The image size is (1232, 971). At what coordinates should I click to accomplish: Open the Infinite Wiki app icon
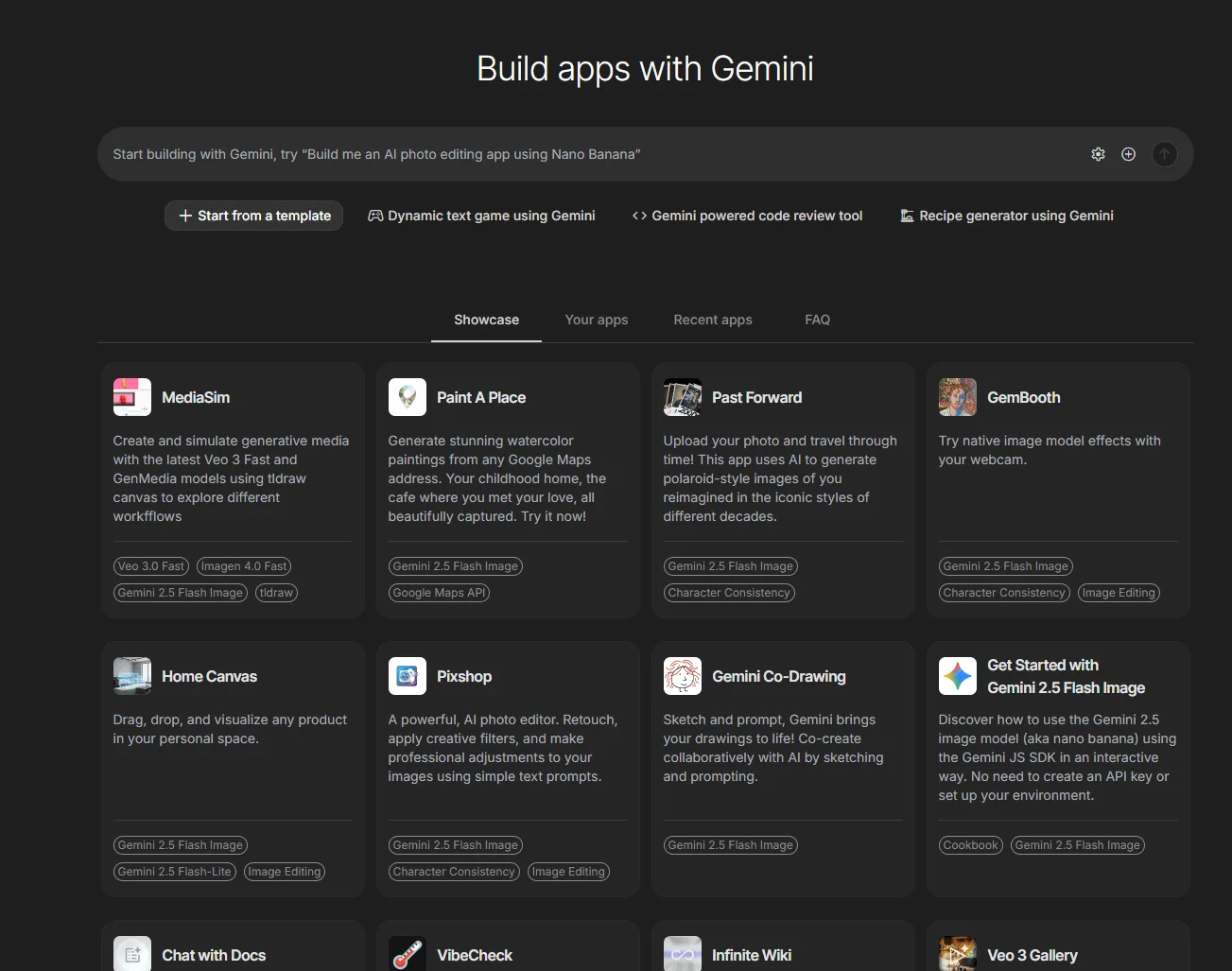683,953
